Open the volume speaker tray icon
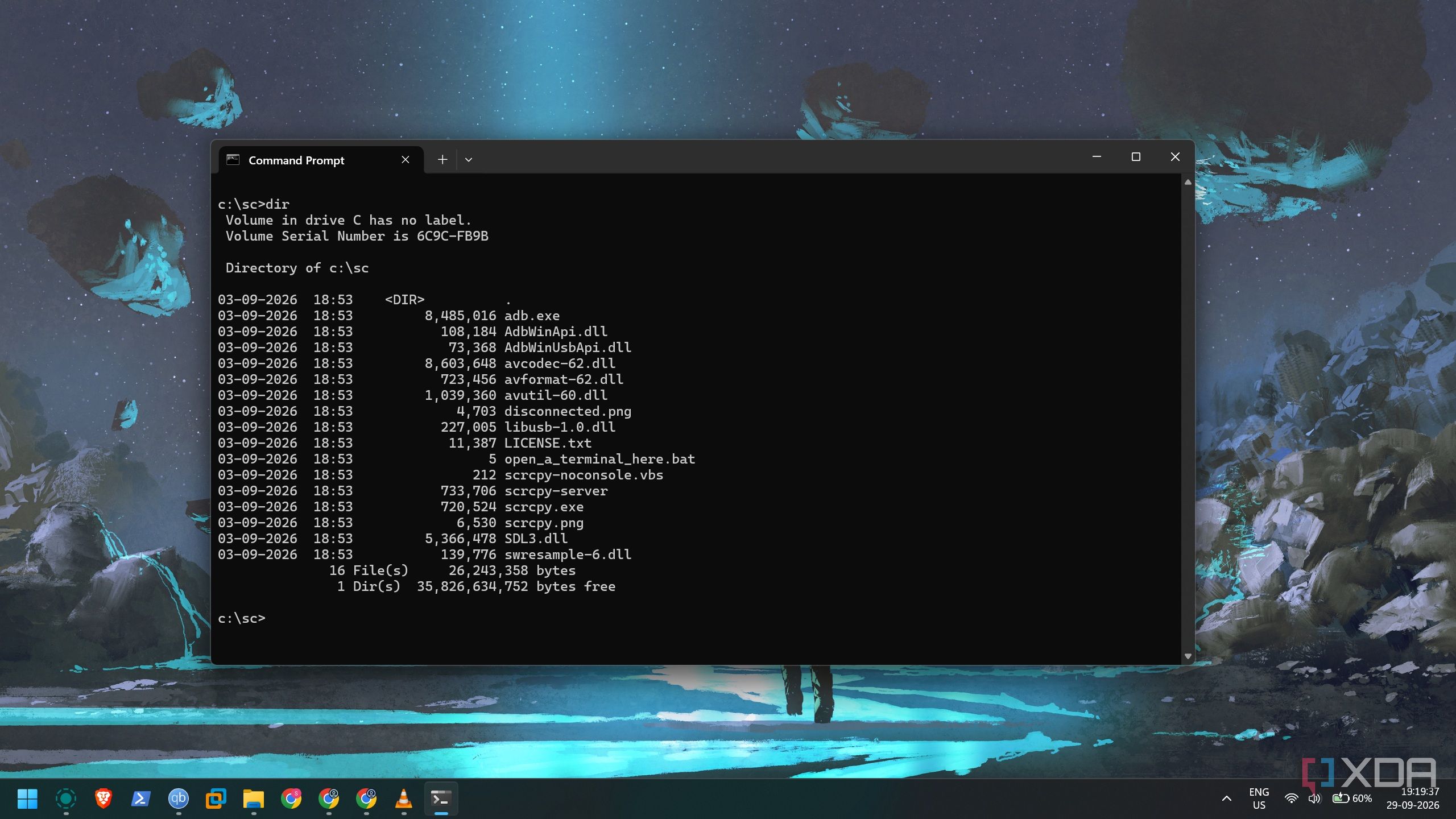This screenshot has width=1456, height=819. [x=1314, y=799]
